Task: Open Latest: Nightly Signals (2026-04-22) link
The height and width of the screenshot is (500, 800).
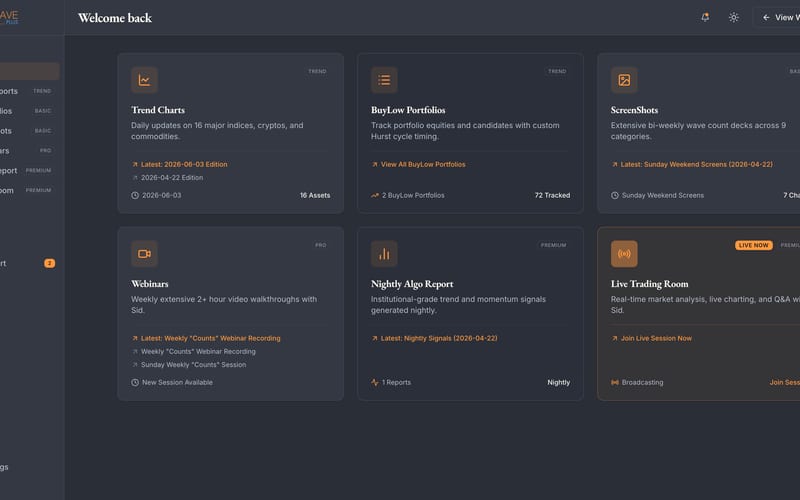Action: [x=434, y=338]
